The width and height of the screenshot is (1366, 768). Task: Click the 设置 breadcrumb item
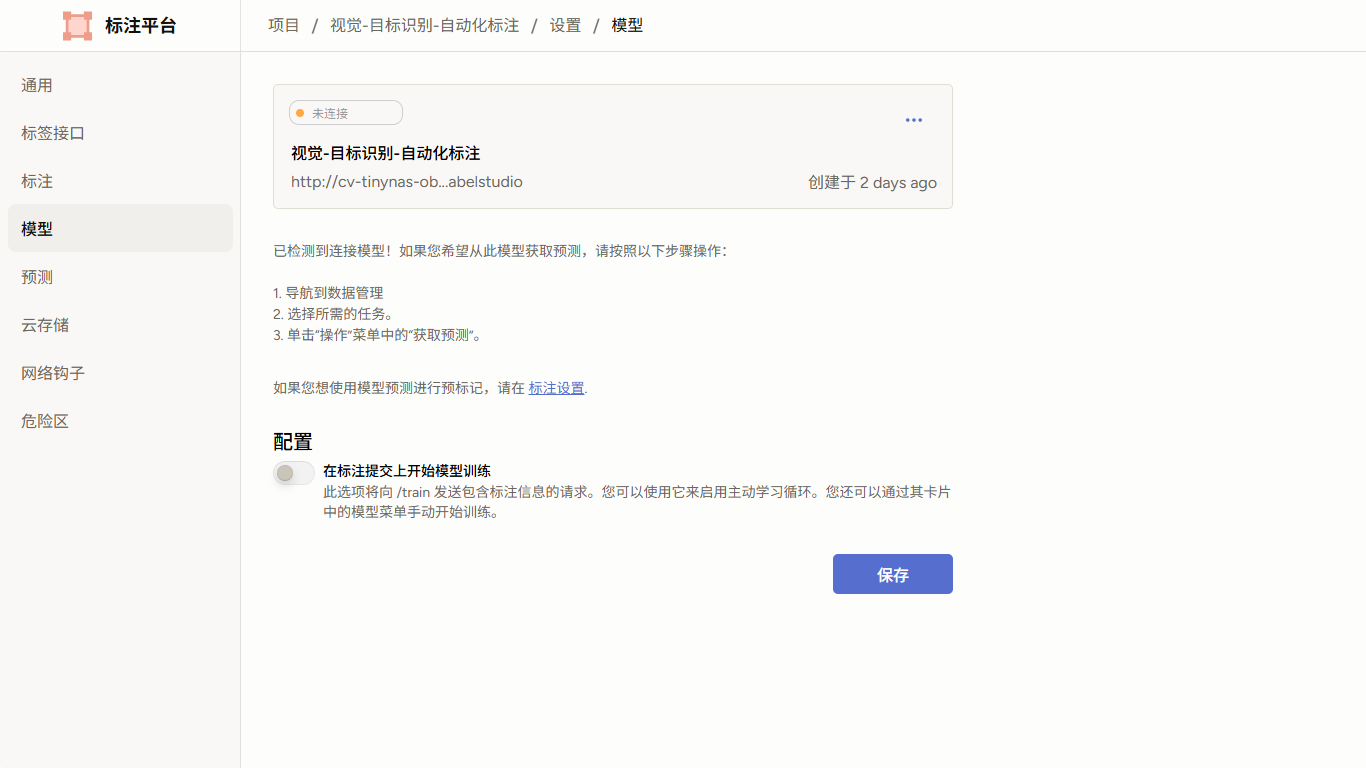[x=566, y=26]
